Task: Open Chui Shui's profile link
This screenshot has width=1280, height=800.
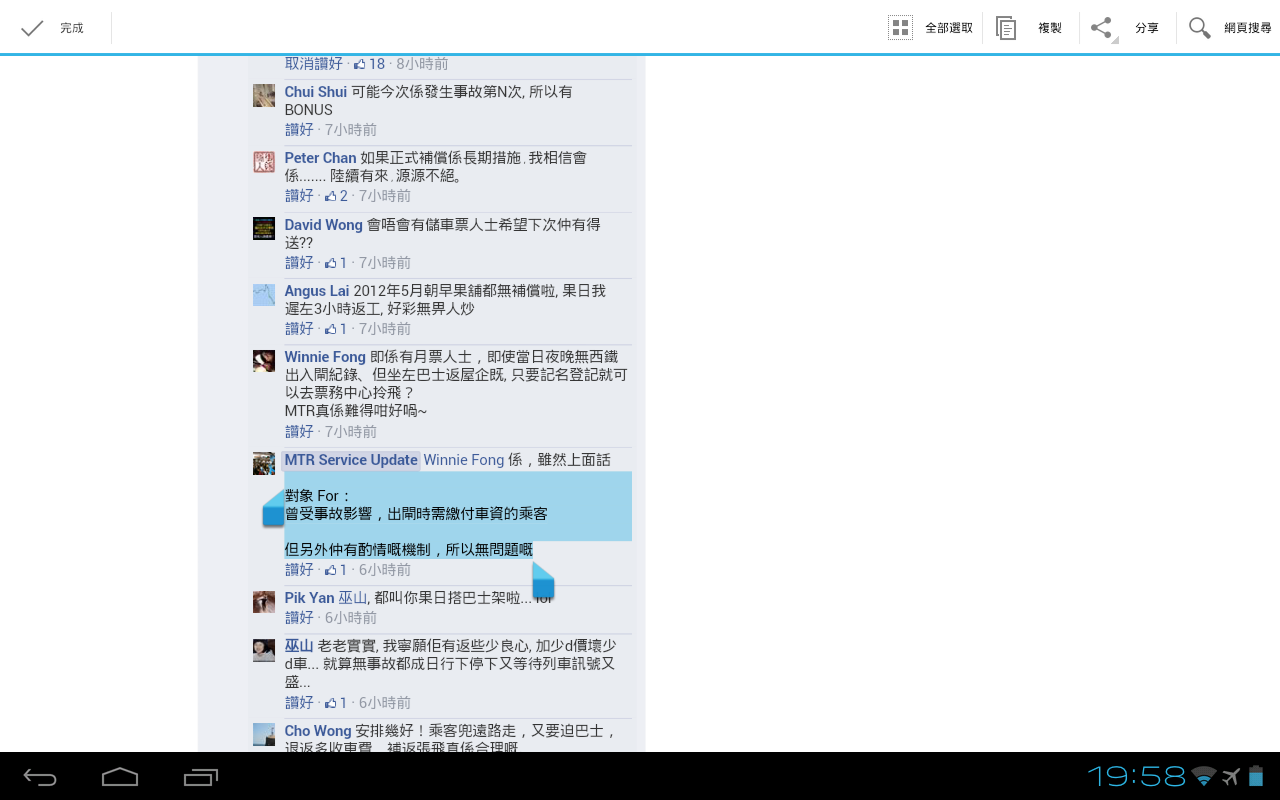Action: [x=315, y=92]
